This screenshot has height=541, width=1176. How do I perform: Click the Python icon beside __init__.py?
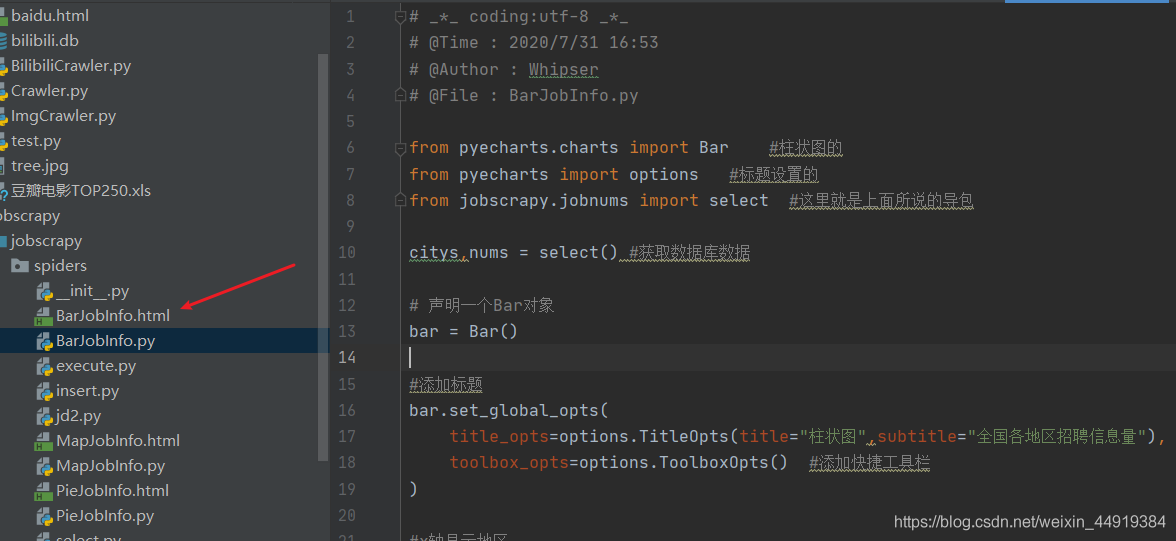tap(44, 291)
